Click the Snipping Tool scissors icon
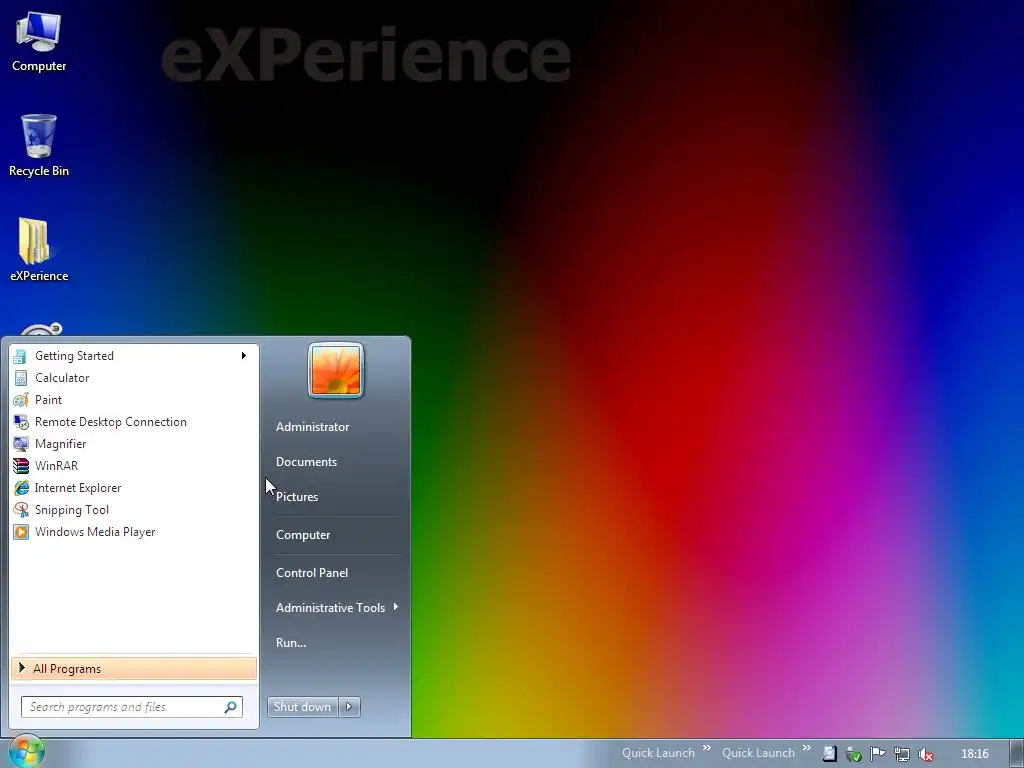 pos(20,510)
